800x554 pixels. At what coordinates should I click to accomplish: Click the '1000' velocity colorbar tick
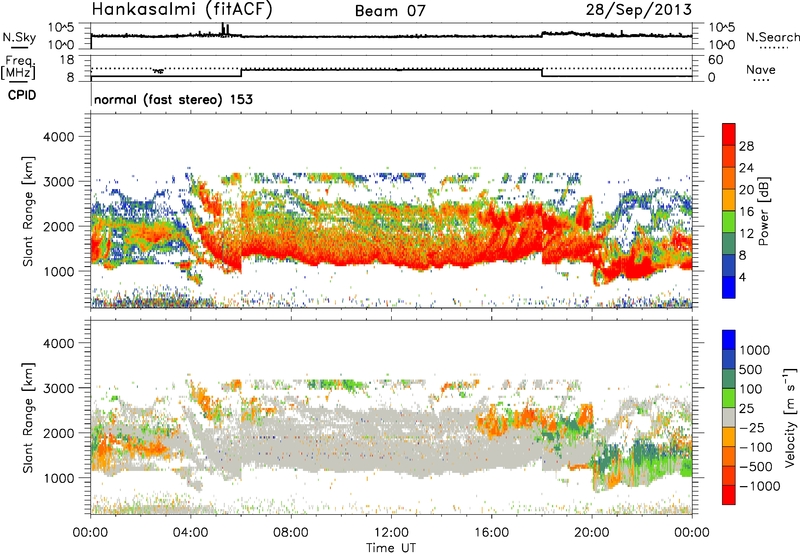755,350
